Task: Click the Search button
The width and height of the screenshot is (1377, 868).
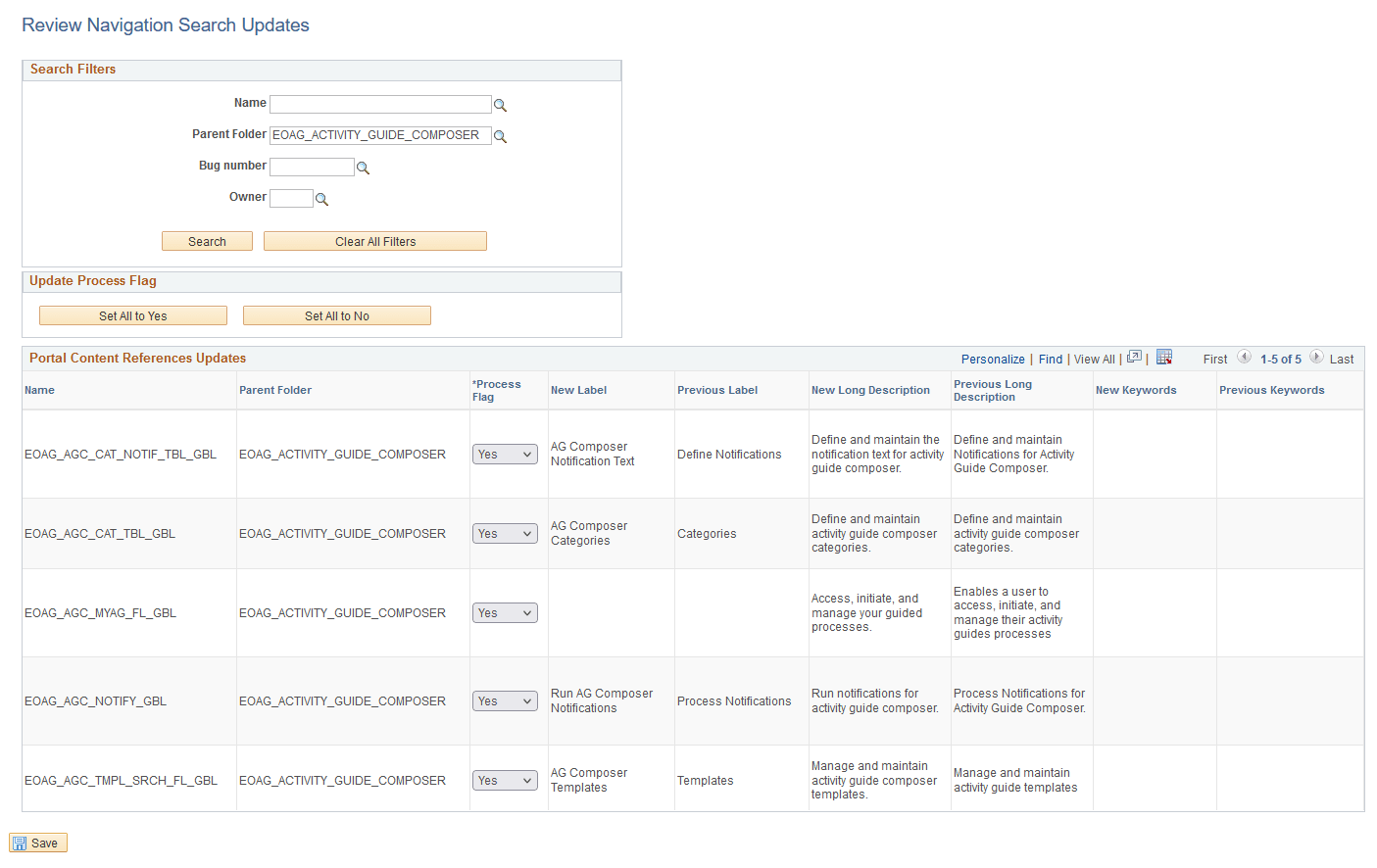Action: click(207, 240)
